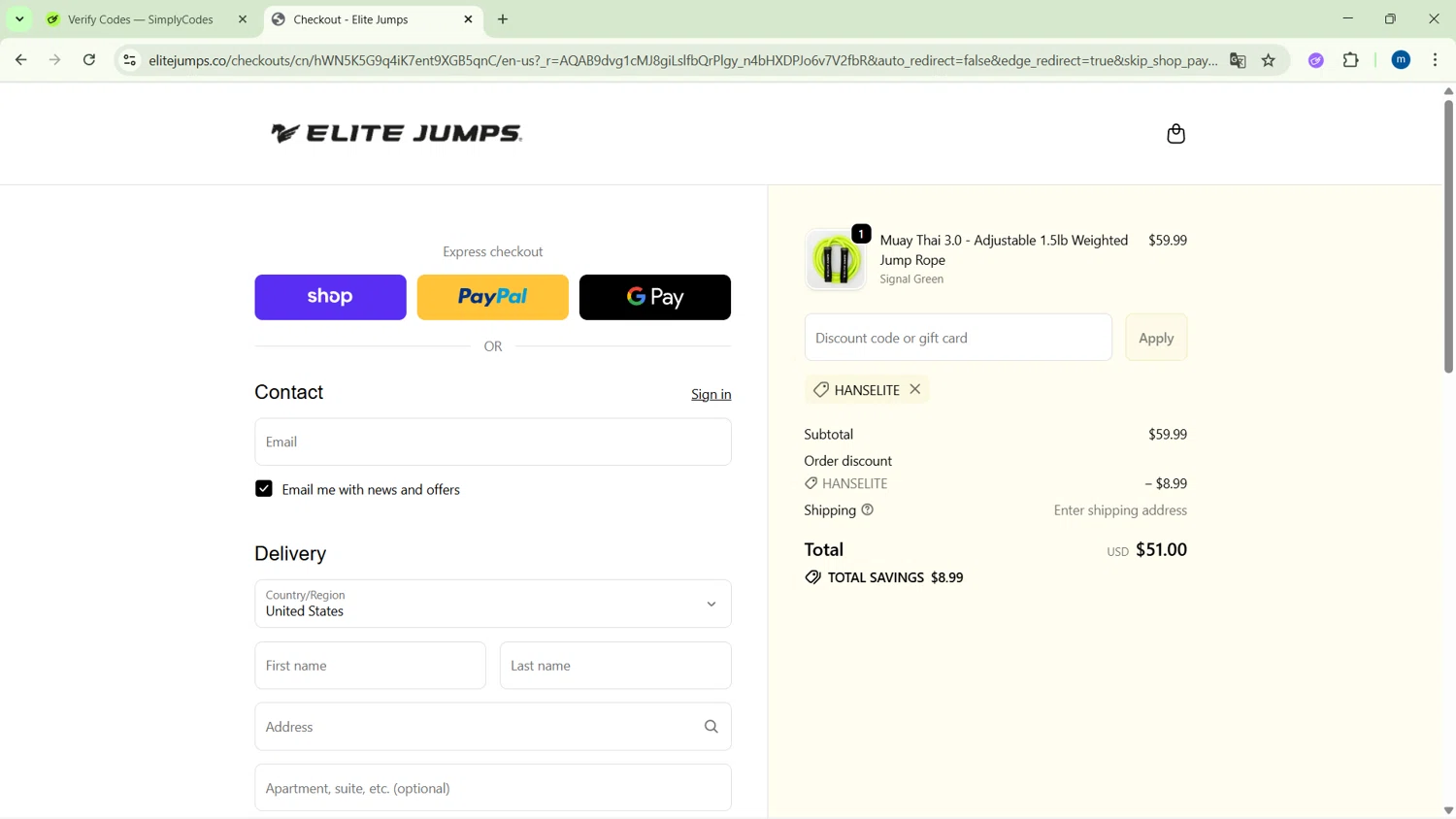Pay with PayPal express button
The image size is (1456, 819).
[493, 297]
